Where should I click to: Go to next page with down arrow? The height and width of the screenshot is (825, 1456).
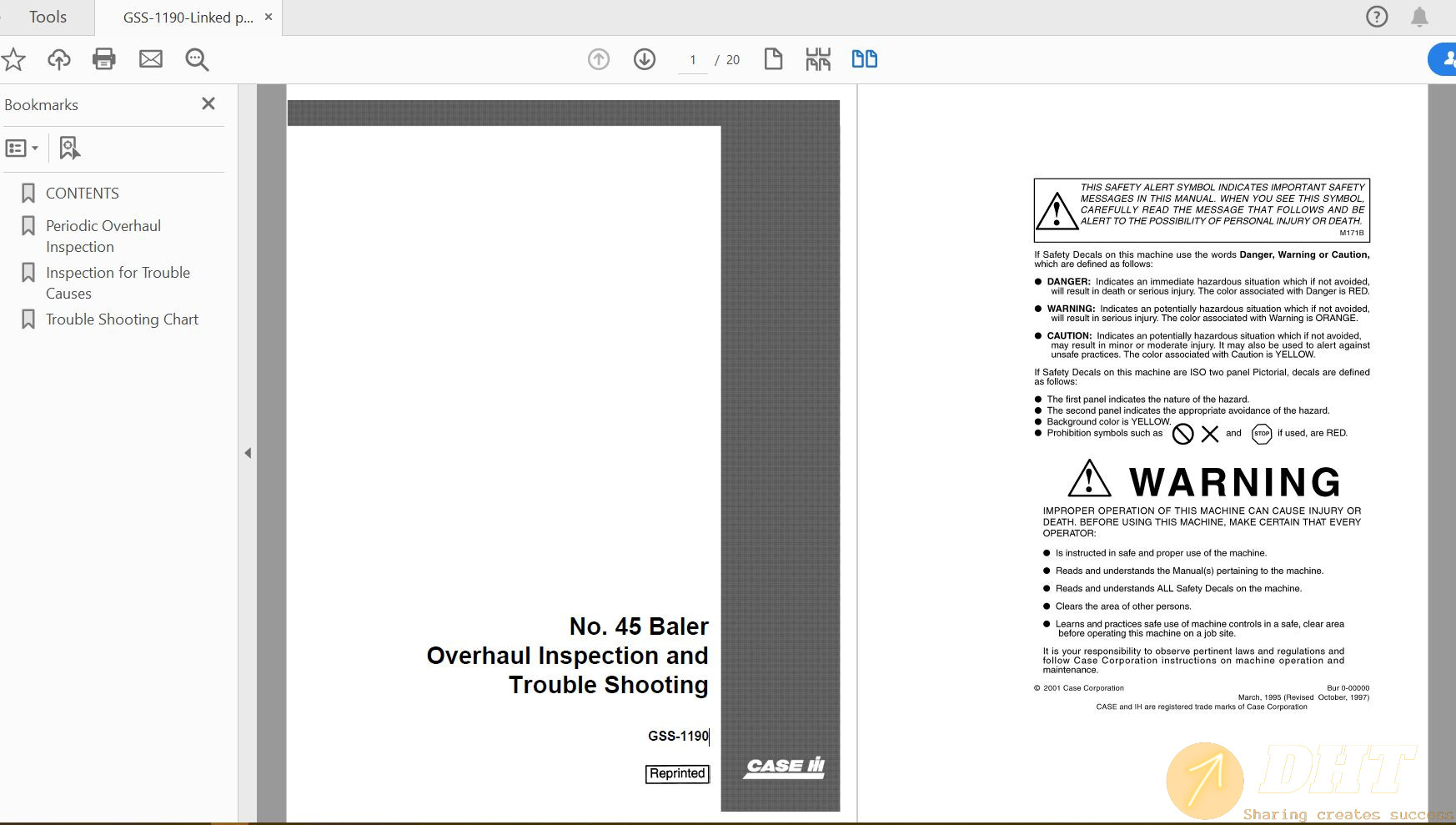[645, 59]
